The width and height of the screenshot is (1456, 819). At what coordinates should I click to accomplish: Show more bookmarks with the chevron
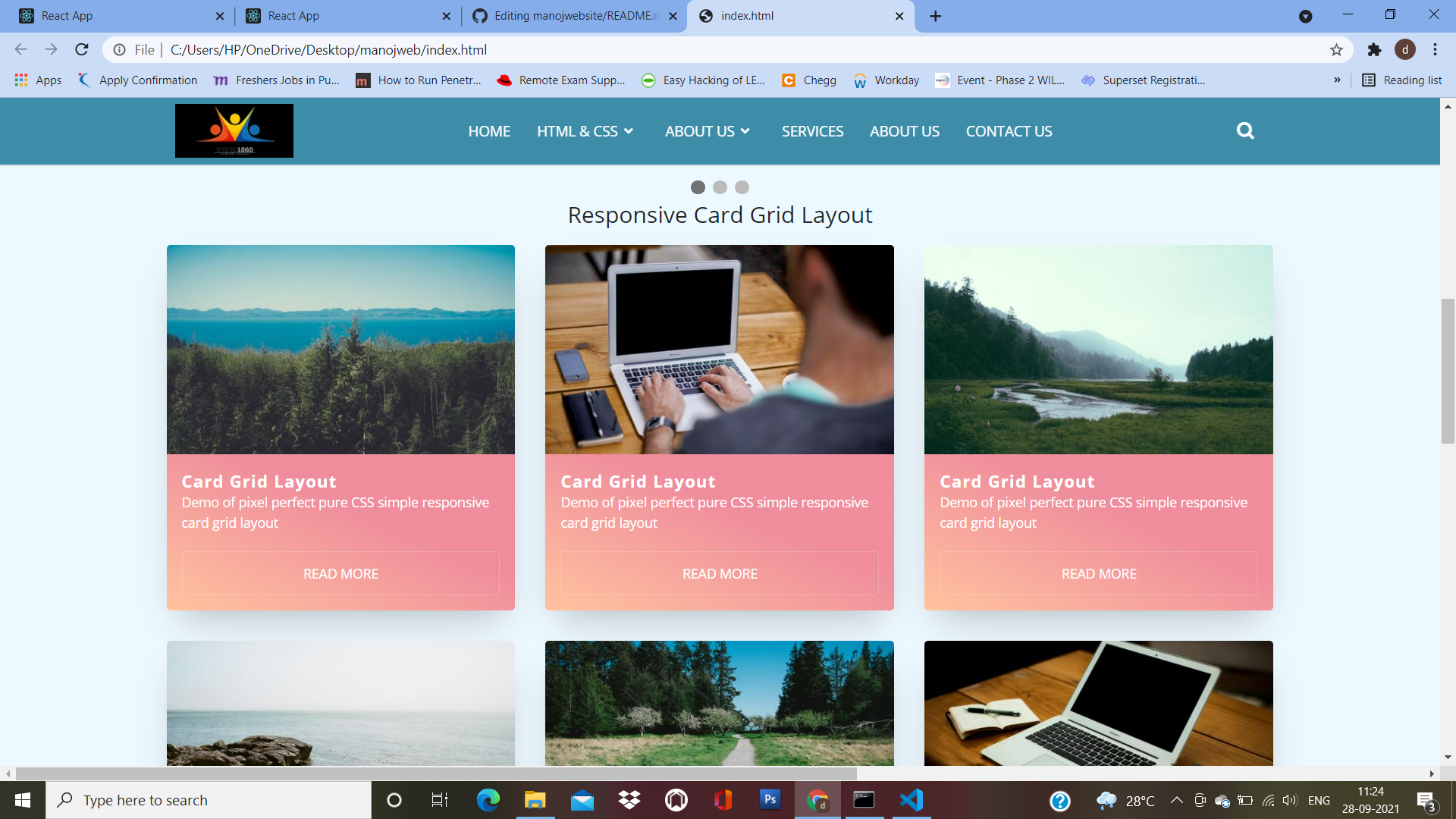pos(1337,80)
